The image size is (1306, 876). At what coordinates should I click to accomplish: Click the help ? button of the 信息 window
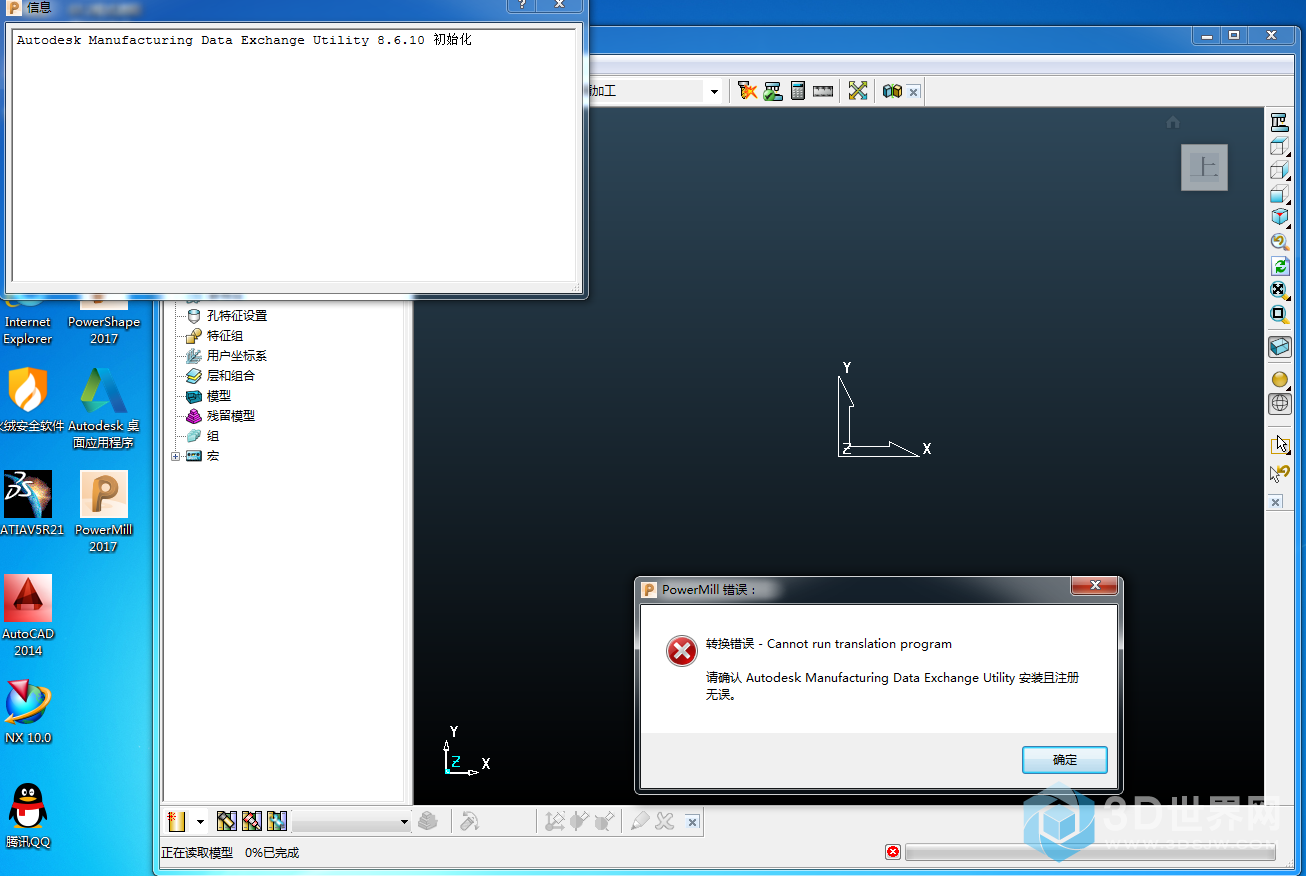tap(521, 4)
